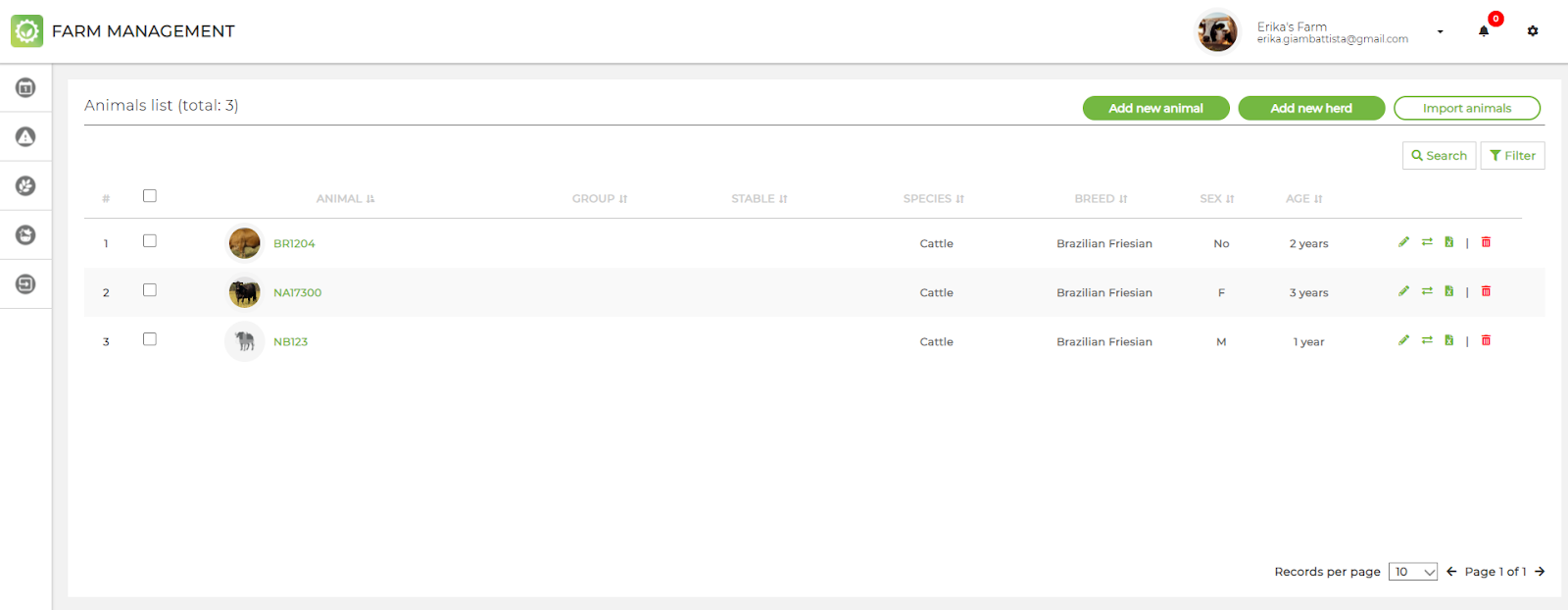1568x610 pixels.
Task: Go to next page arrow
Action: coord(1540,572)
